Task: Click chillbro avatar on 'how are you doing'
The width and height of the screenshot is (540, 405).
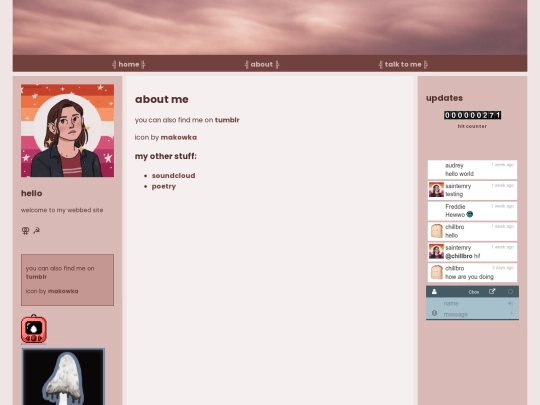Action: coord(436,272)
